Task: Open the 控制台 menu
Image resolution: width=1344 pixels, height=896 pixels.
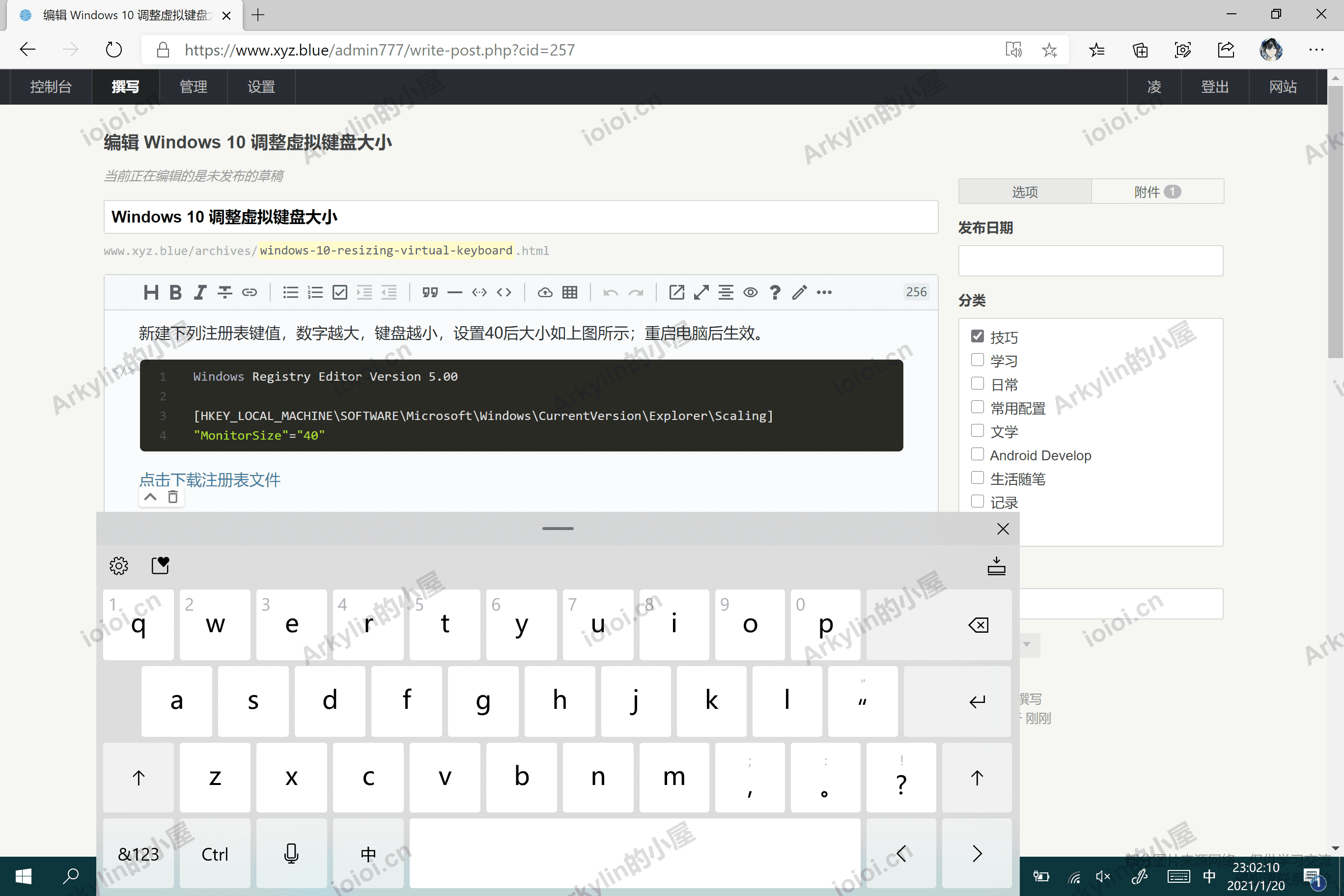Action: 51,87
